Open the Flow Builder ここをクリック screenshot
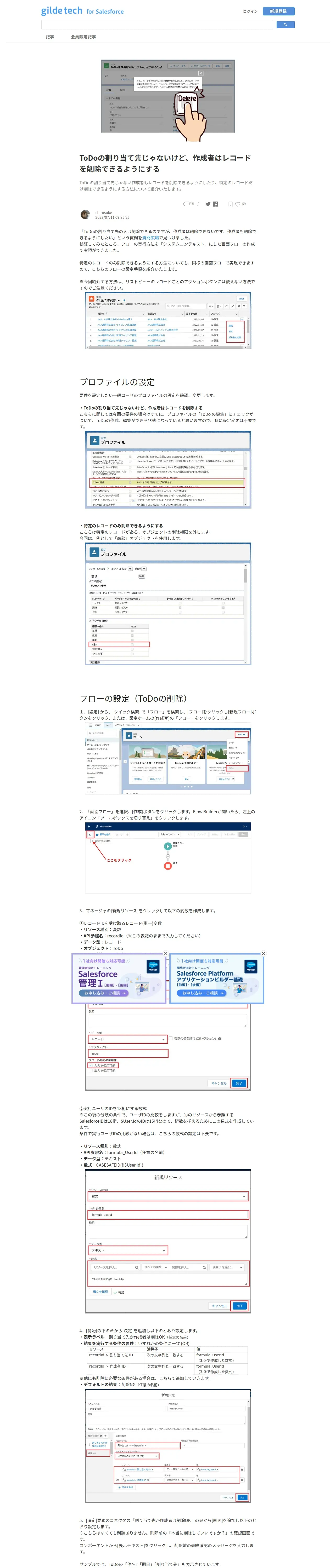Viewport: 336px width, 1568px height. coord(168,858)
